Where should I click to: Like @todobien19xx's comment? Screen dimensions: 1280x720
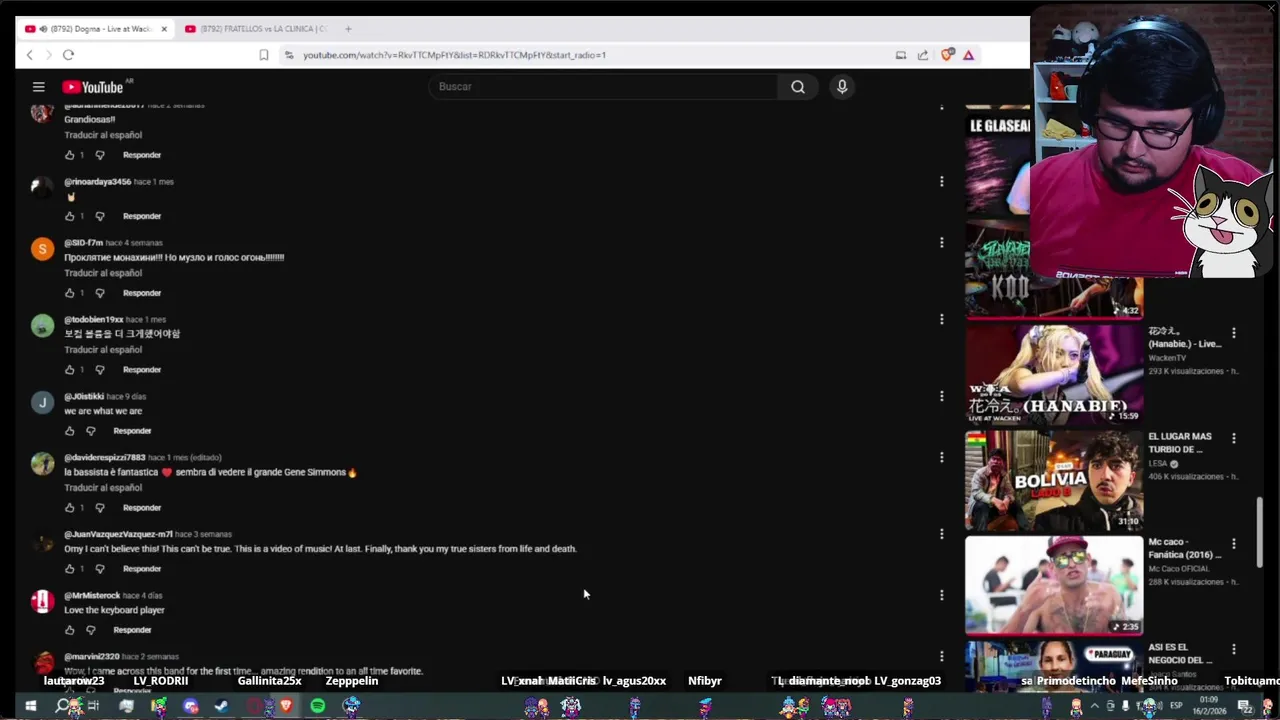click(69, 370)
